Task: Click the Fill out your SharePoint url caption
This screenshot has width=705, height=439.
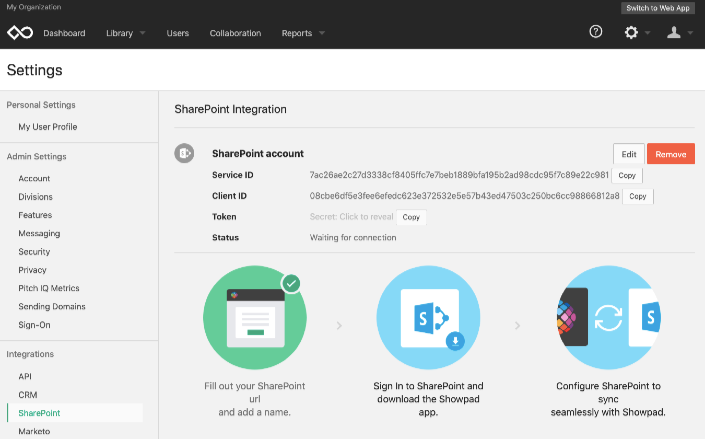Action: point(254,399)
